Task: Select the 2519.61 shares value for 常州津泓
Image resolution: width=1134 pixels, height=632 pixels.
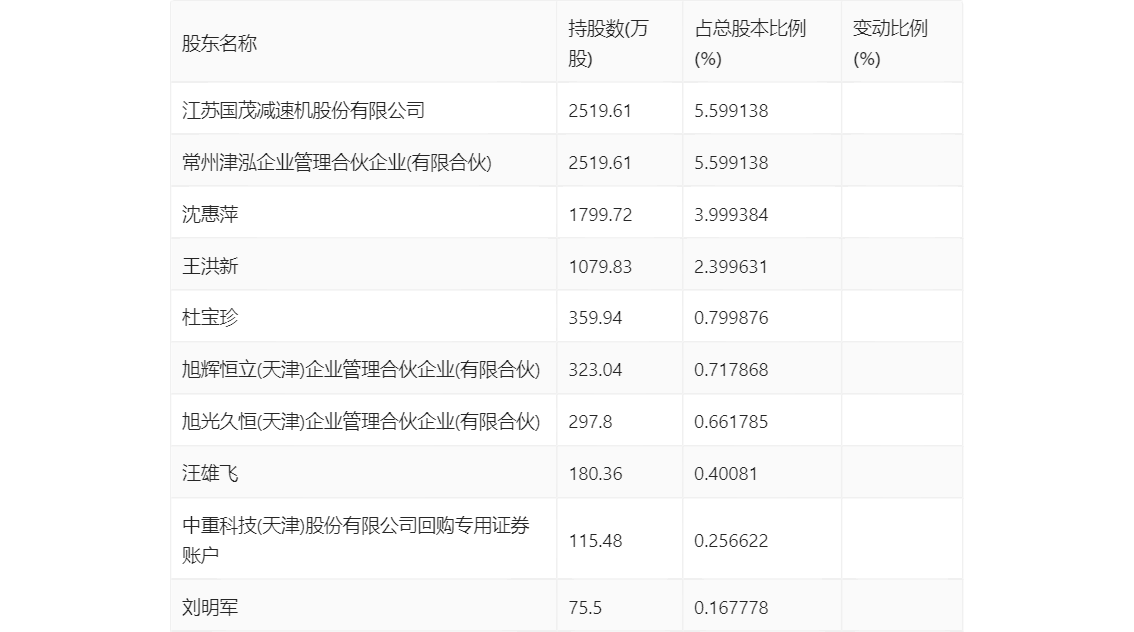Action: pos(600,163)
